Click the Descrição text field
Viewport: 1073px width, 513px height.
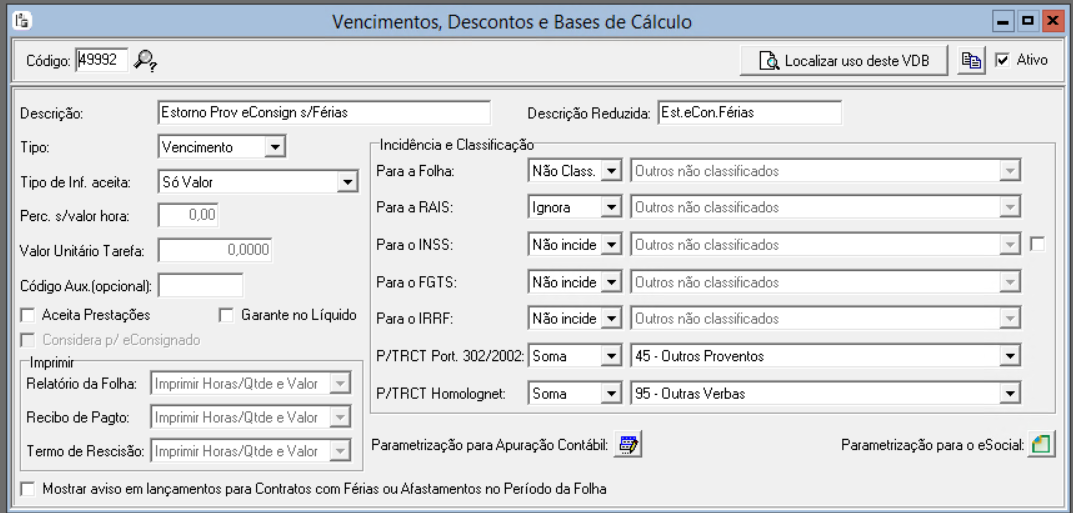[324, 112]
